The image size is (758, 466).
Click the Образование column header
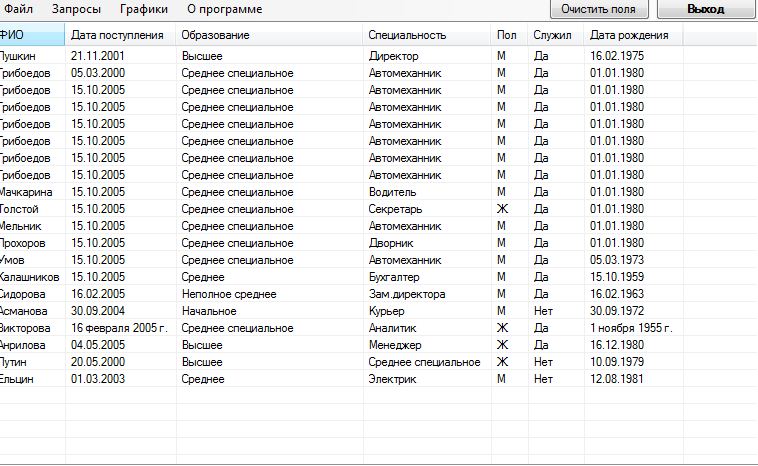coord(269,35)
